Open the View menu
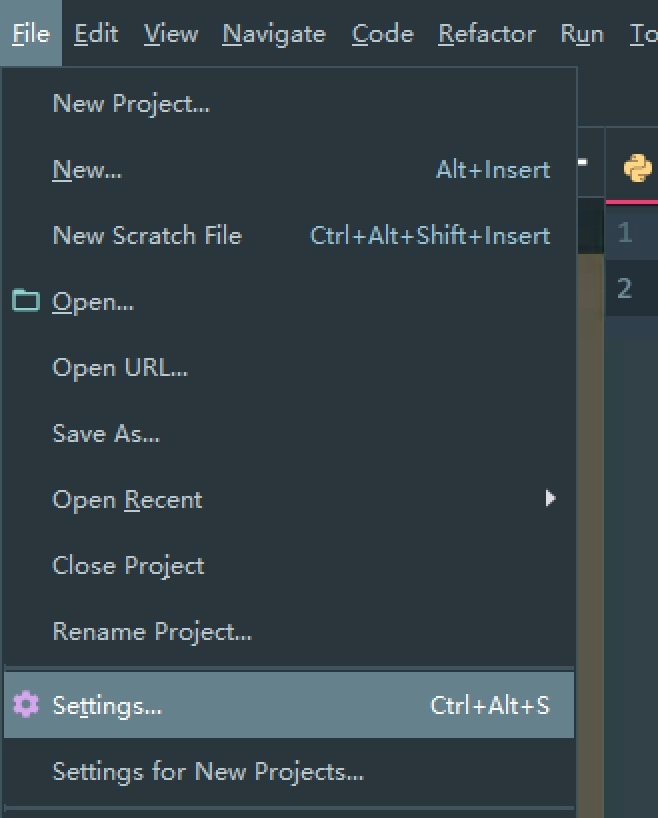Viewport: 658px width, 818px height. coord(170,34)
